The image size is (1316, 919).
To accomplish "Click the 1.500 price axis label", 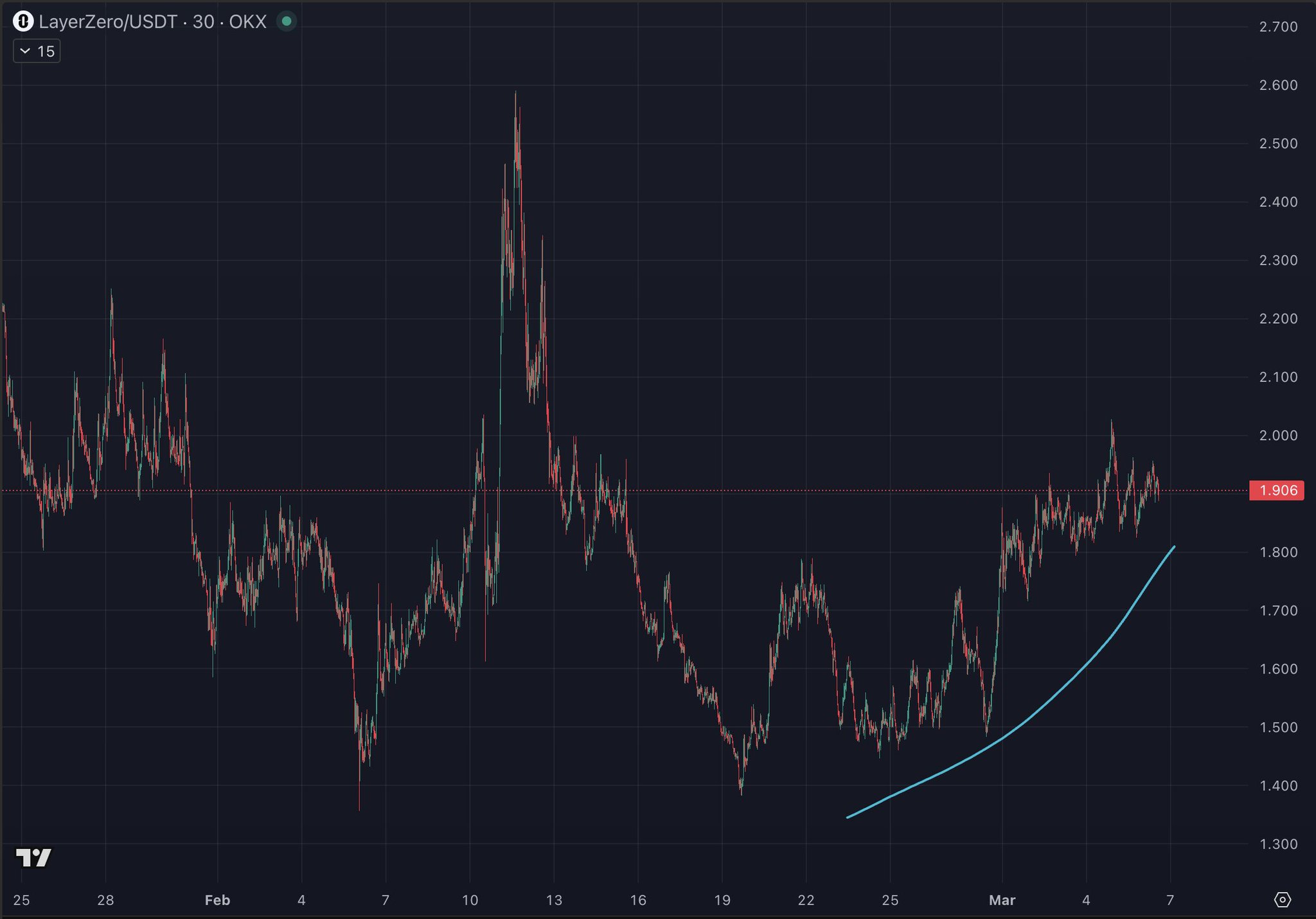I will click(x=1278, y=727).
